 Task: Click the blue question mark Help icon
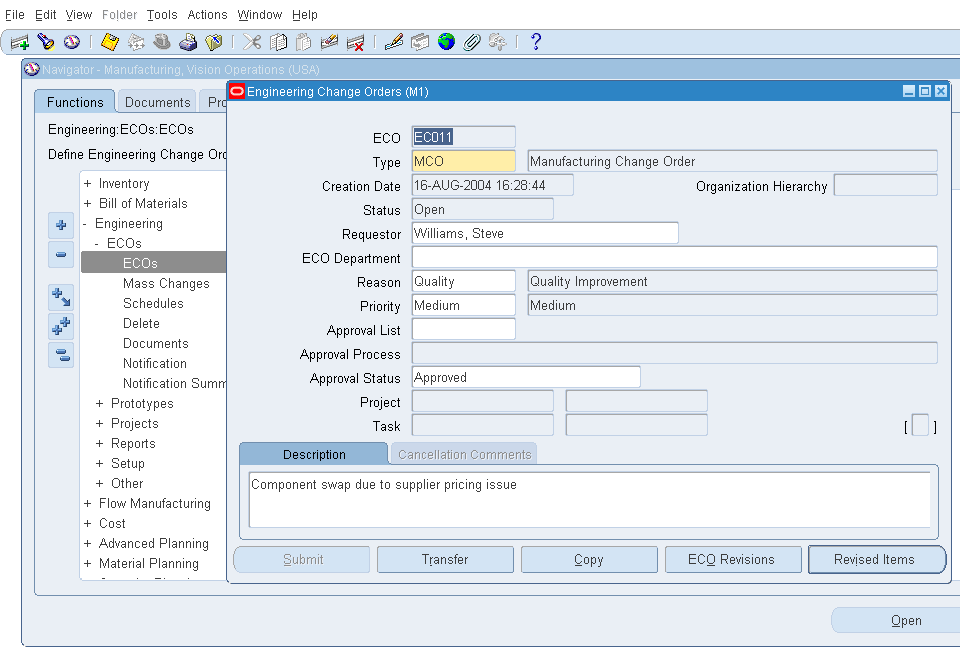click(537, 42)
